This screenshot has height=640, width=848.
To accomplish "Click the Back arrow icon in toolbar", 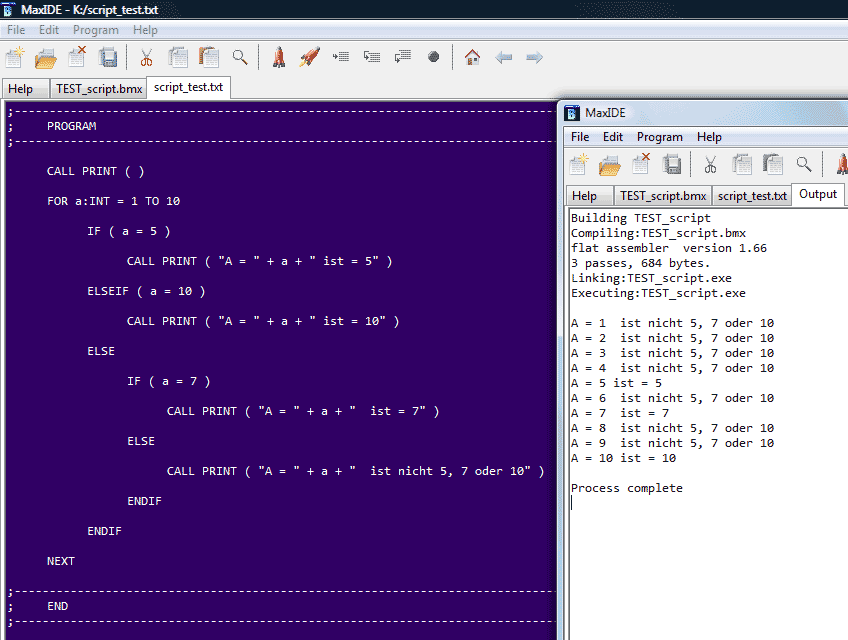I will [504, 57].
